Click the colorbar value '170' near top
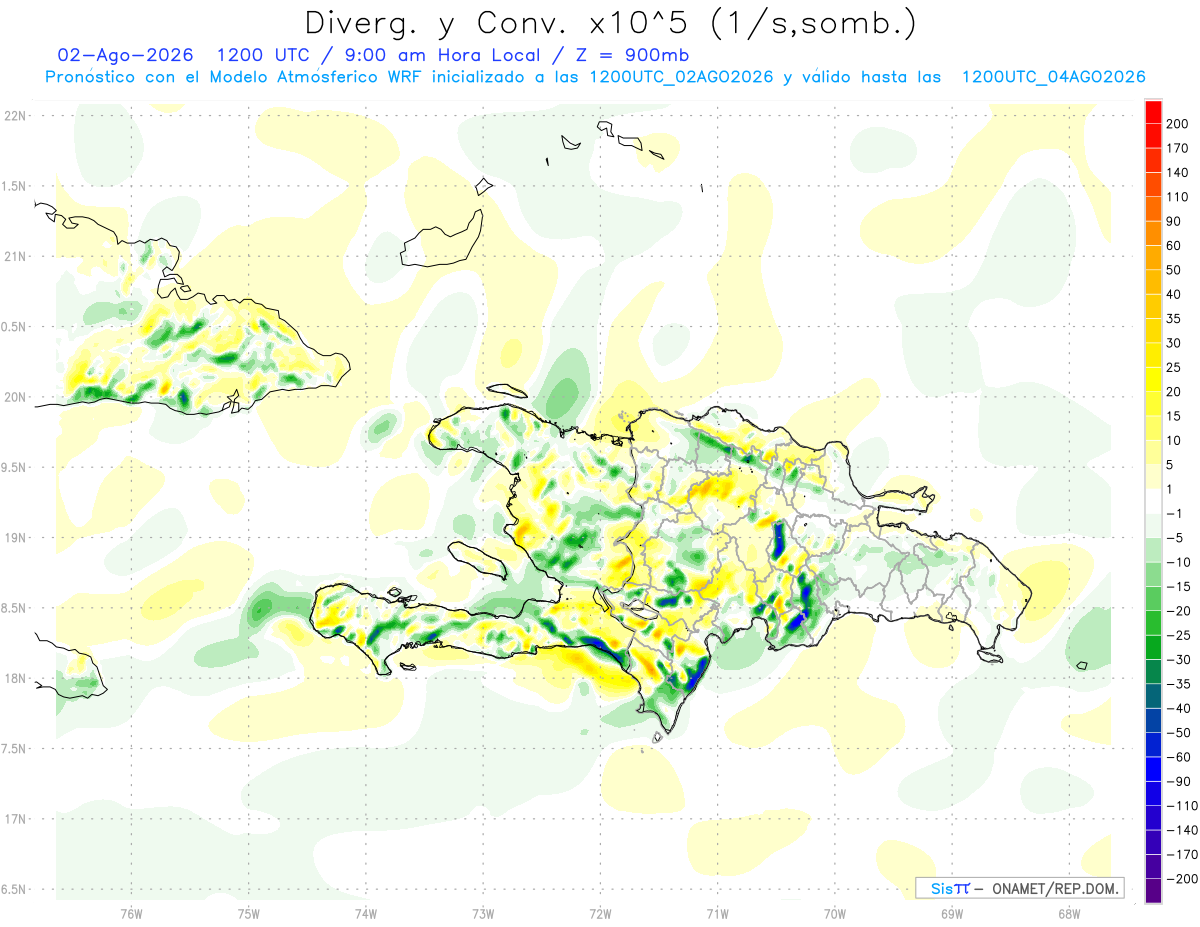Image resolution: width=1200 pixels, height=927 pixels. click(x=1178, y=148)
